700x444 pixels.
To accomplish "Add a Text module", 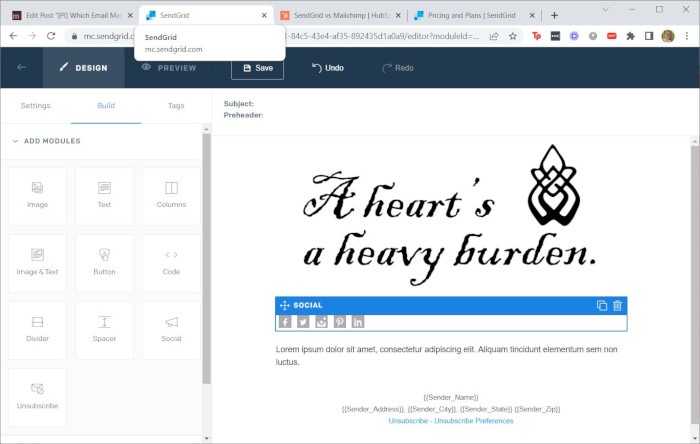I will [x=104, y=196].
